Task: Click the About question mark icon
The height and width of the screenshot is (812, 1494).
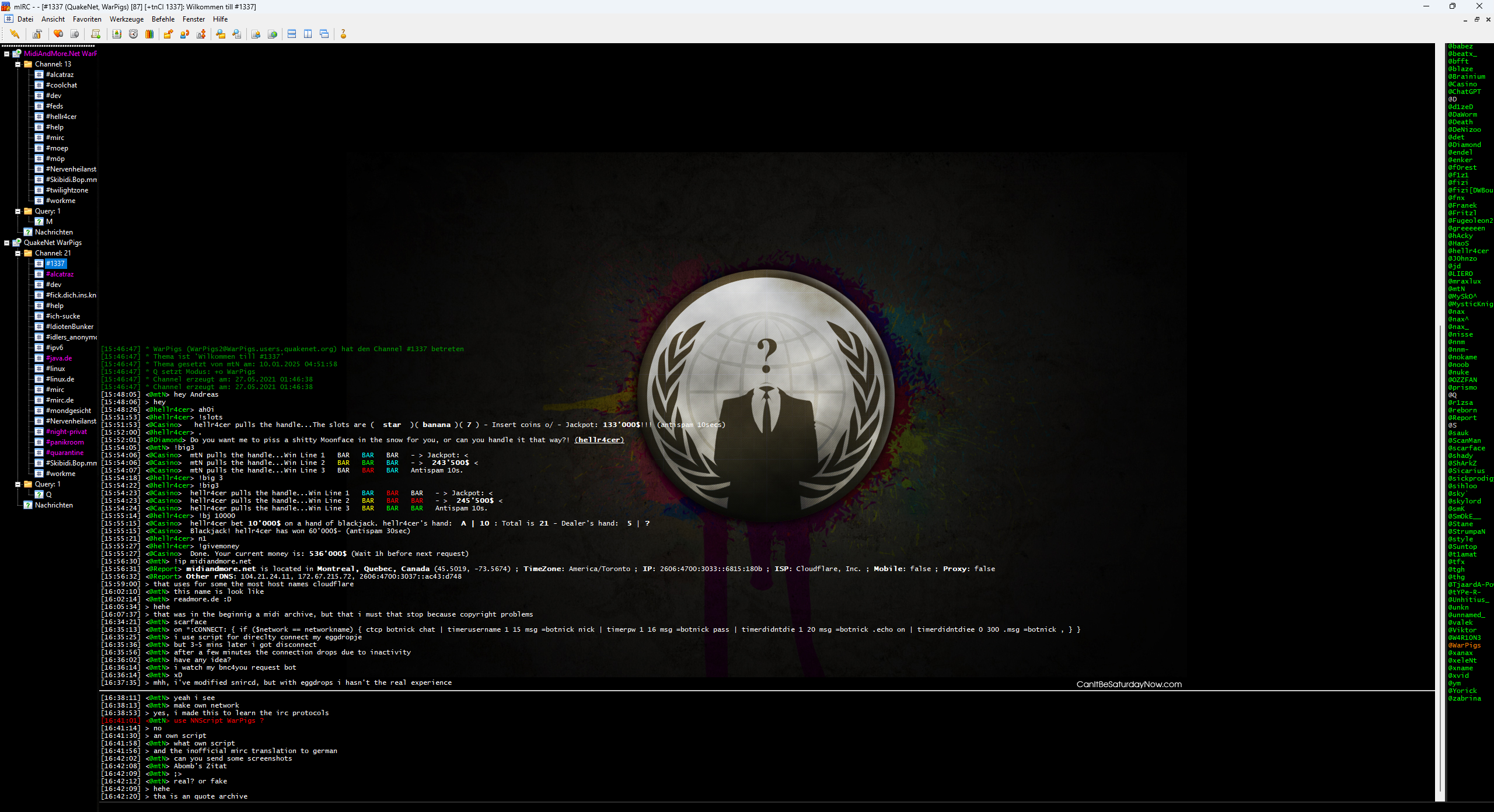Action: pos(343,34)
